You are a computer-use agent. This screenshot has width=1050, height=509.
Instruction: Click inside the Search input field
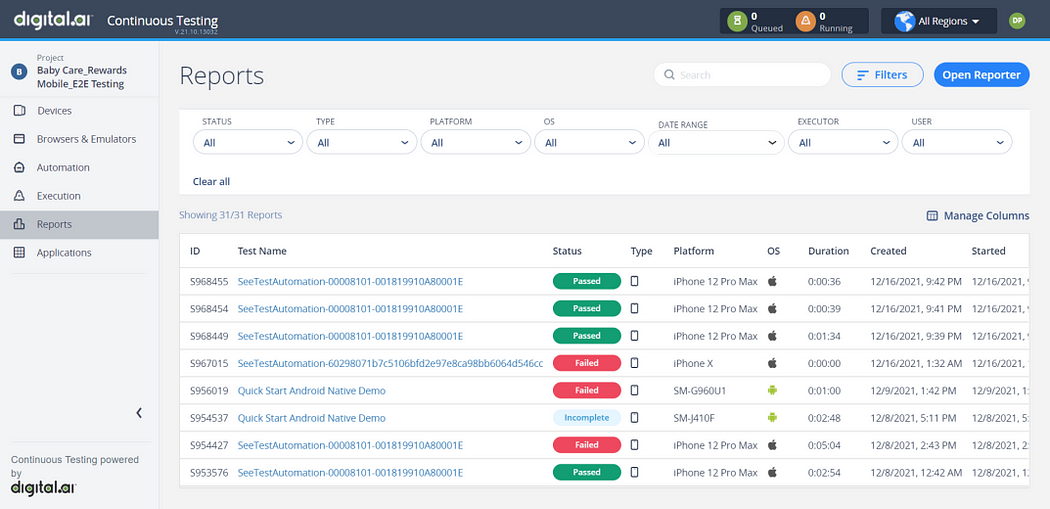click(743, 75)
